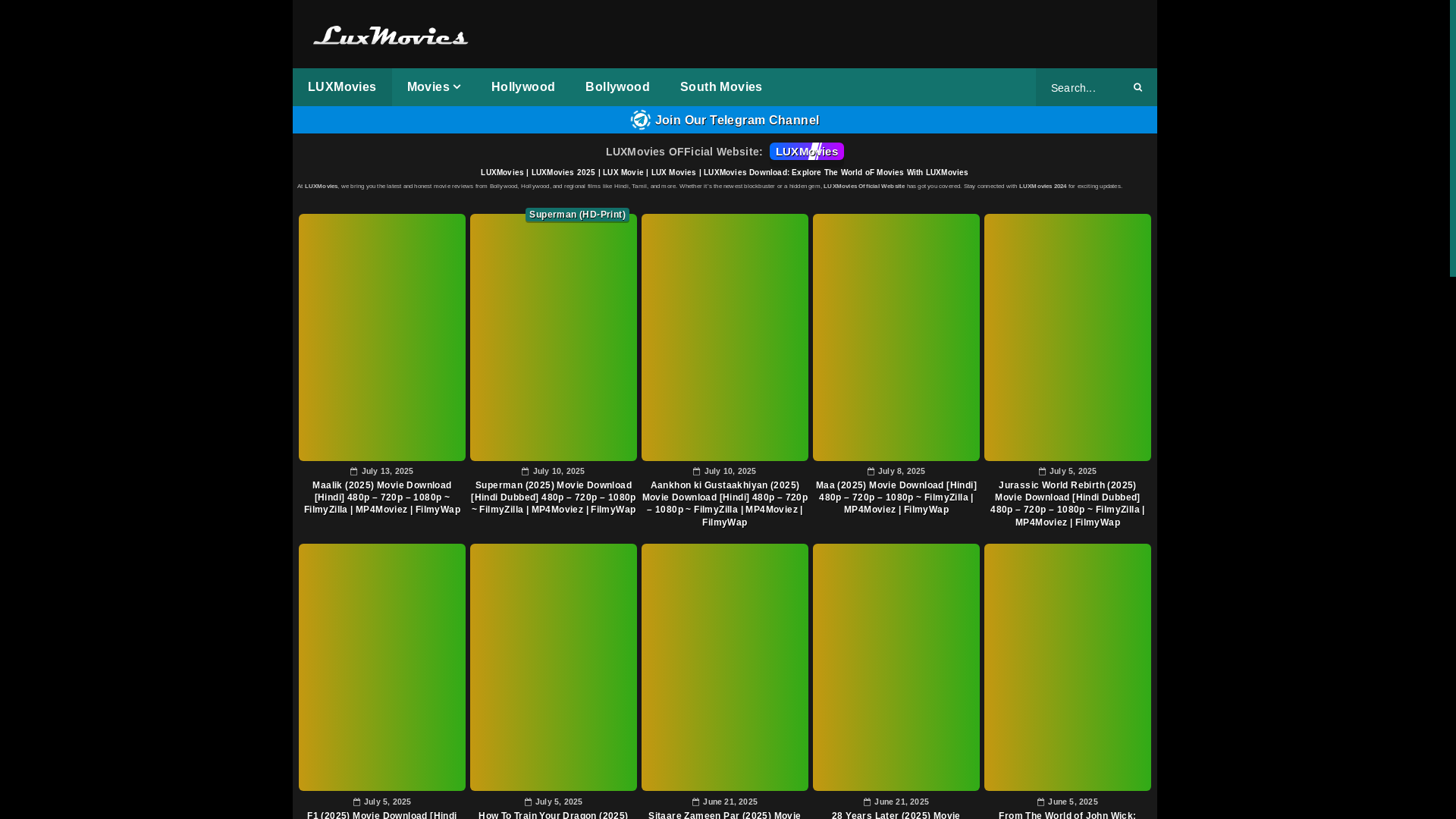1456x819 pixels.
Task: Open the Bollywood category
Action: click(x=617, y=87)
